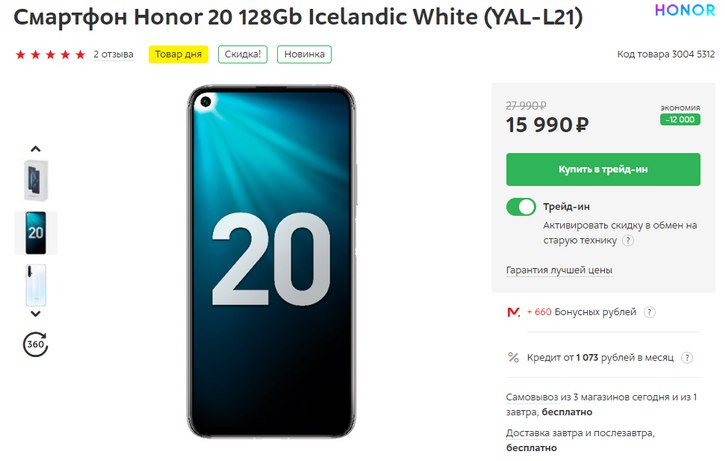Show next thumbnails with down chevron
Viewport: 725px width, 461px height.
pos(36,313)
